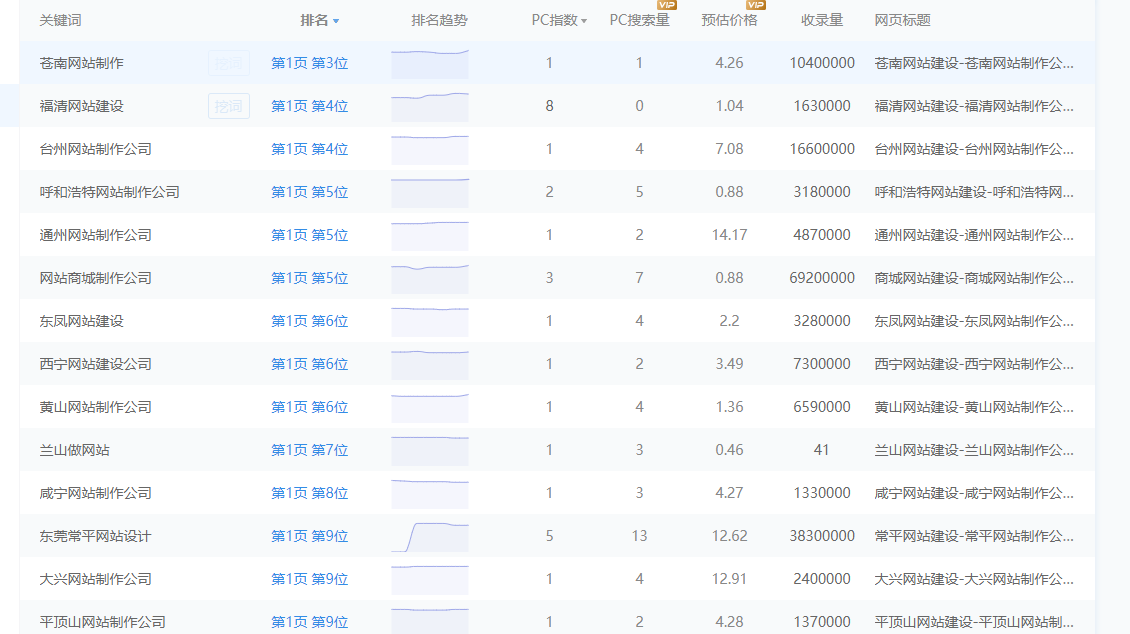Click the 挖词 button for 苍南网站制作
The height and width of the screenshot is (634, 1130).
(x=229, y=63)
